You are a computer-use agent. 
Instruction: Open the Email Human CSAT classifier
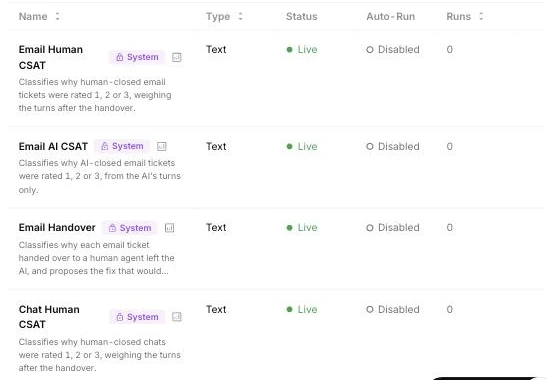coord(51,57)
